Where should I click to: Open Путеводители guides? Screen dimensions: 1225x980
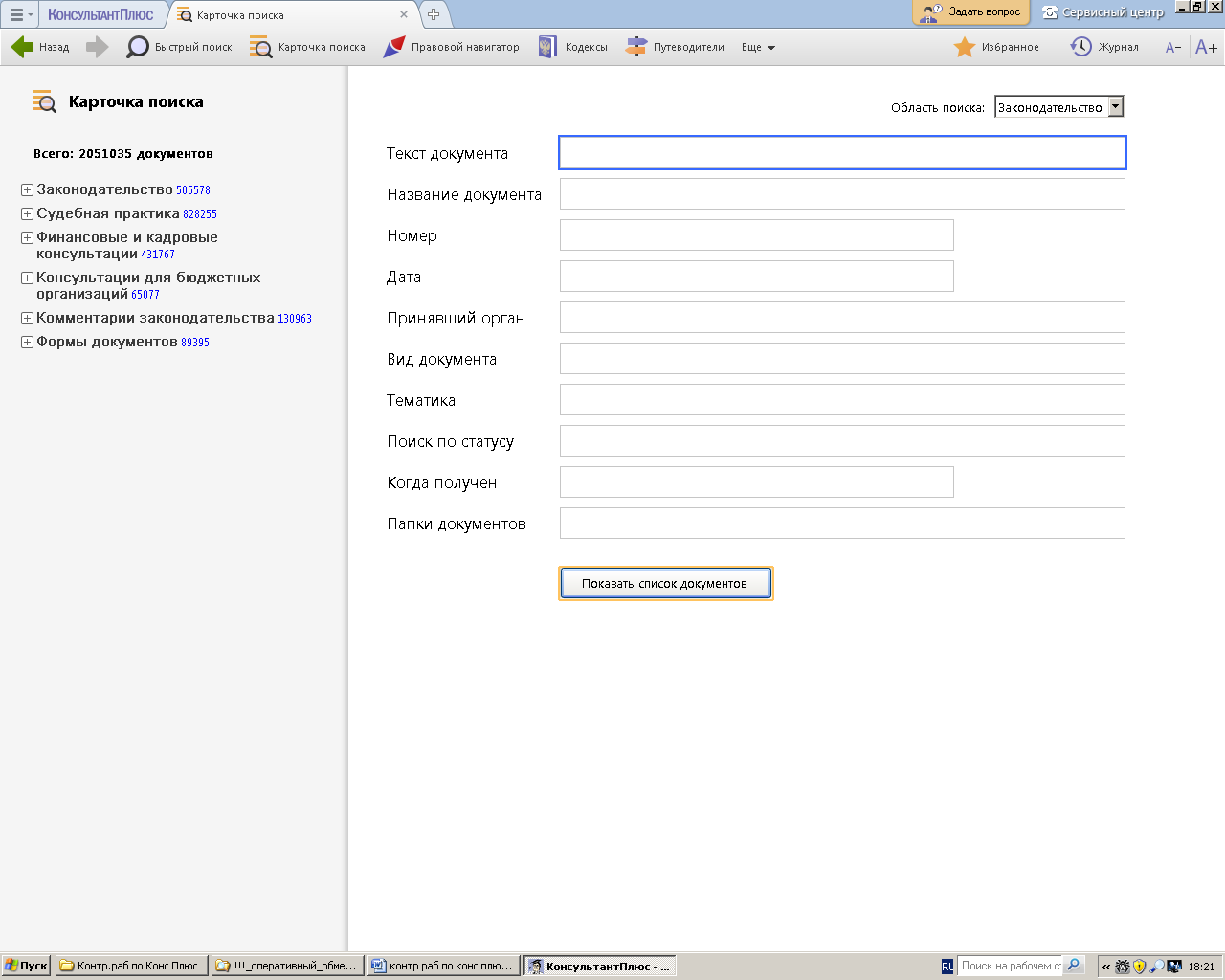pyautogui.click(x=675, y=47)
